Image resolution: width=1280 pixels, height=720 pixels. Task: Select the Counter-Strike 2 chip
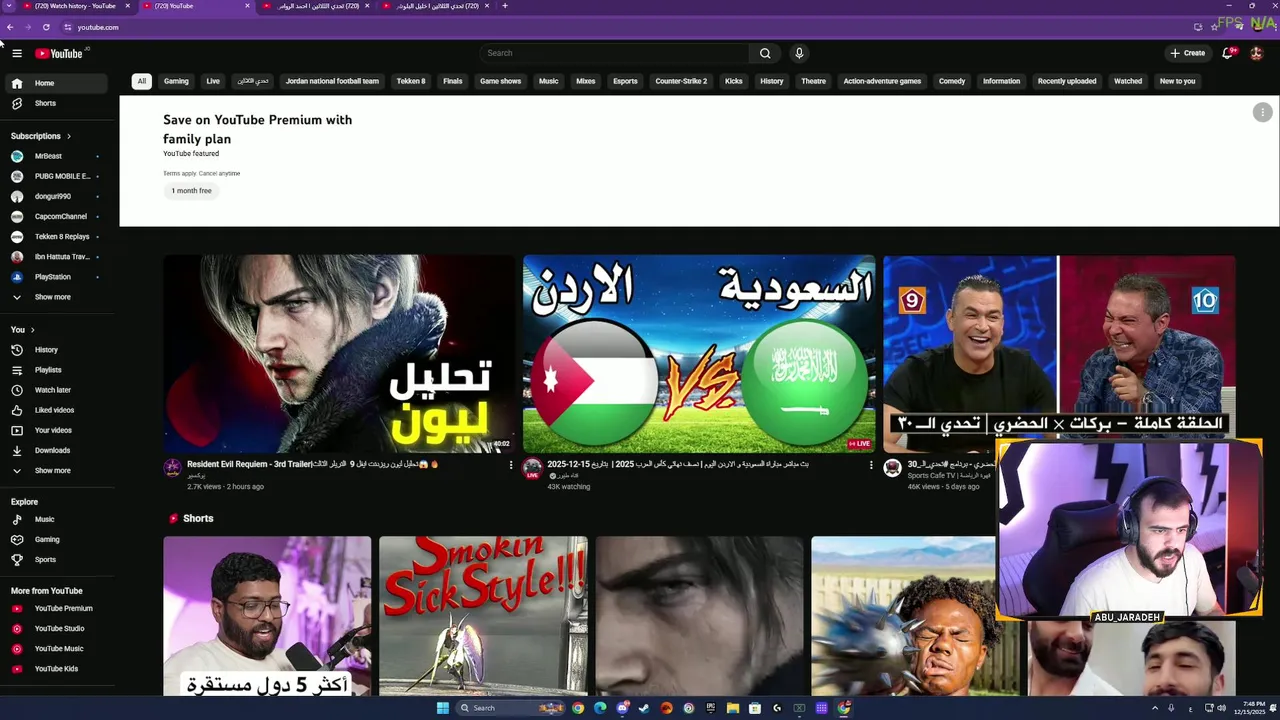pos(681,81)
